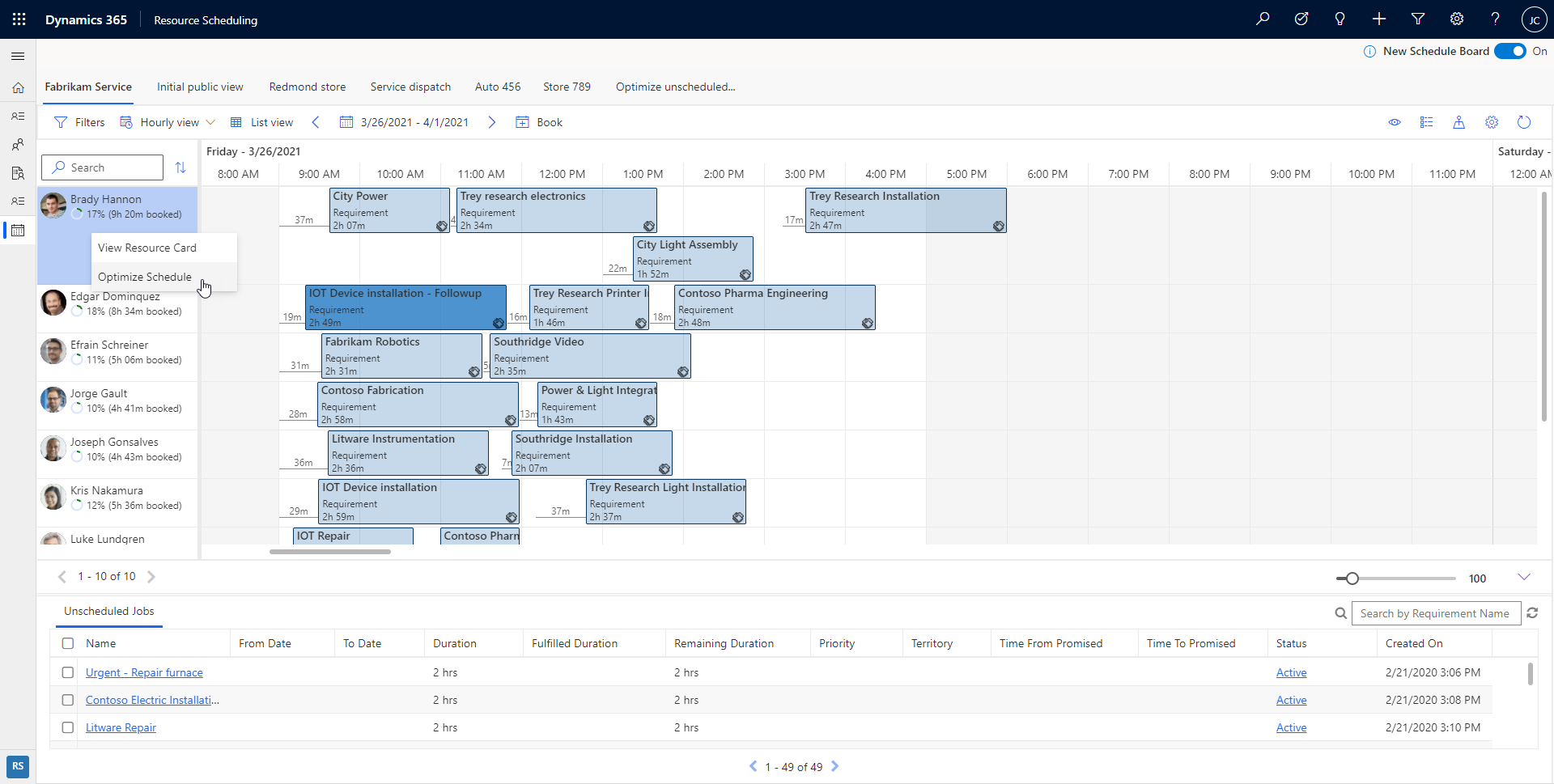
Task: Open the date range calendar picker
Action: [346, 122]
